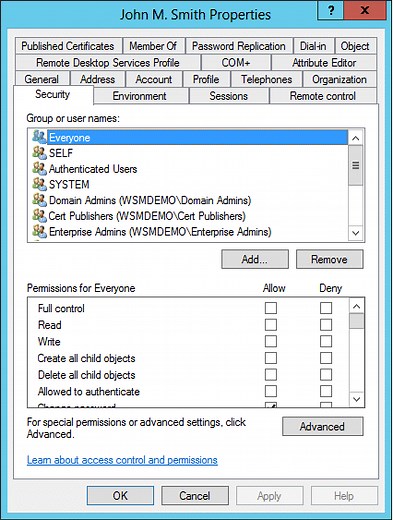Screen dimensions: 393x520
Task: Open the Remote control tab
Action: tap(323, 96)
